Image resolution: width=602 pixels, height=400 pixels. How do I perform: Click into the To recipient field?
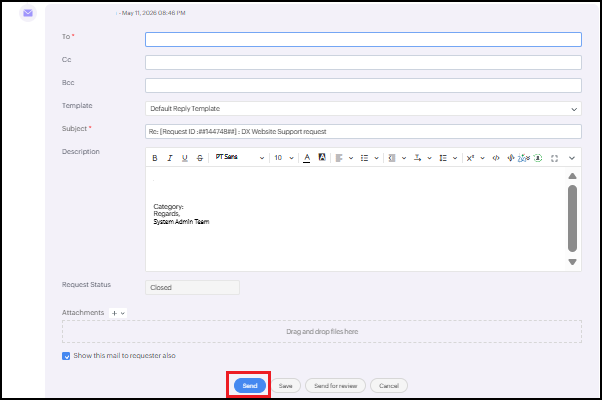coord(363,40)
